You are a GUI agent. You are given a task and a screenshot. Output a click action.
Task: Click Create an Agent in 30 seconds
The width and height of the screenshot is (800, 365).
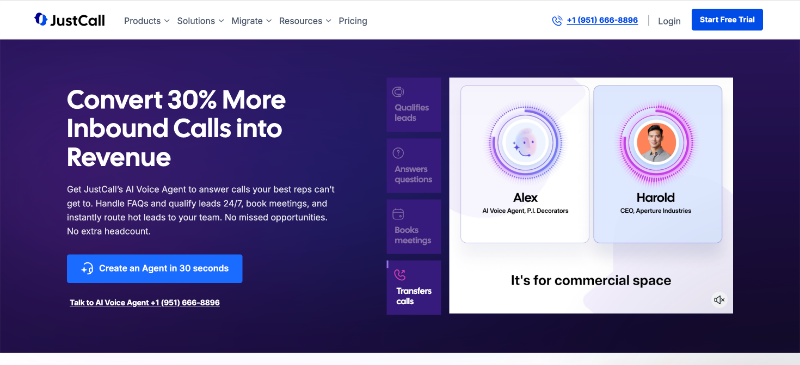(155, 269)
